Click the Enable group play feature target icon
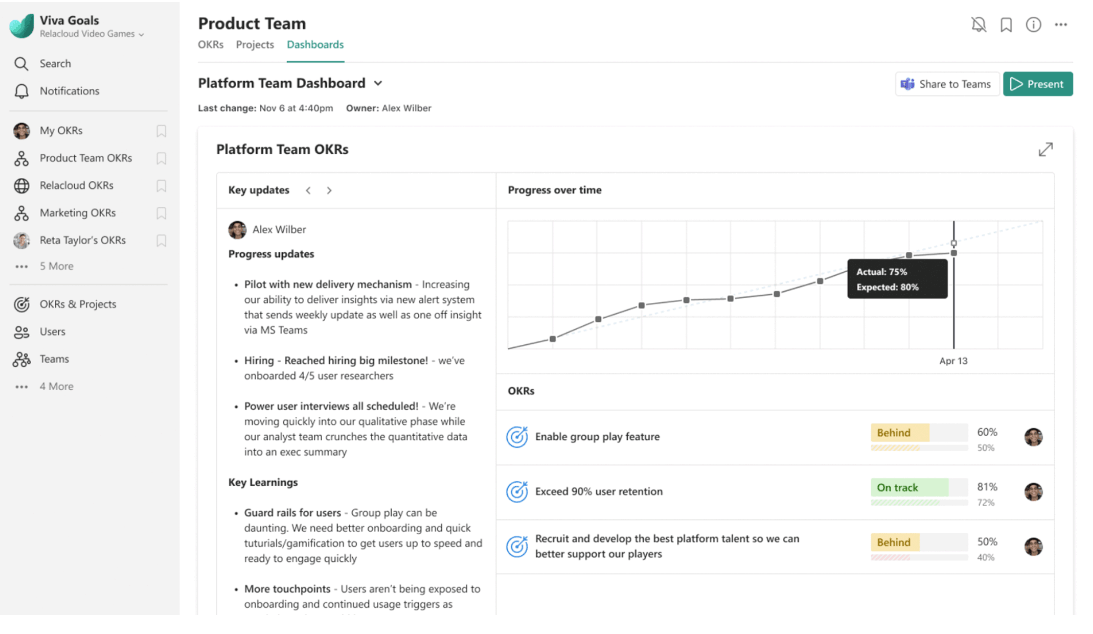The image size is (1093, 634). click(x=517, y=437)
